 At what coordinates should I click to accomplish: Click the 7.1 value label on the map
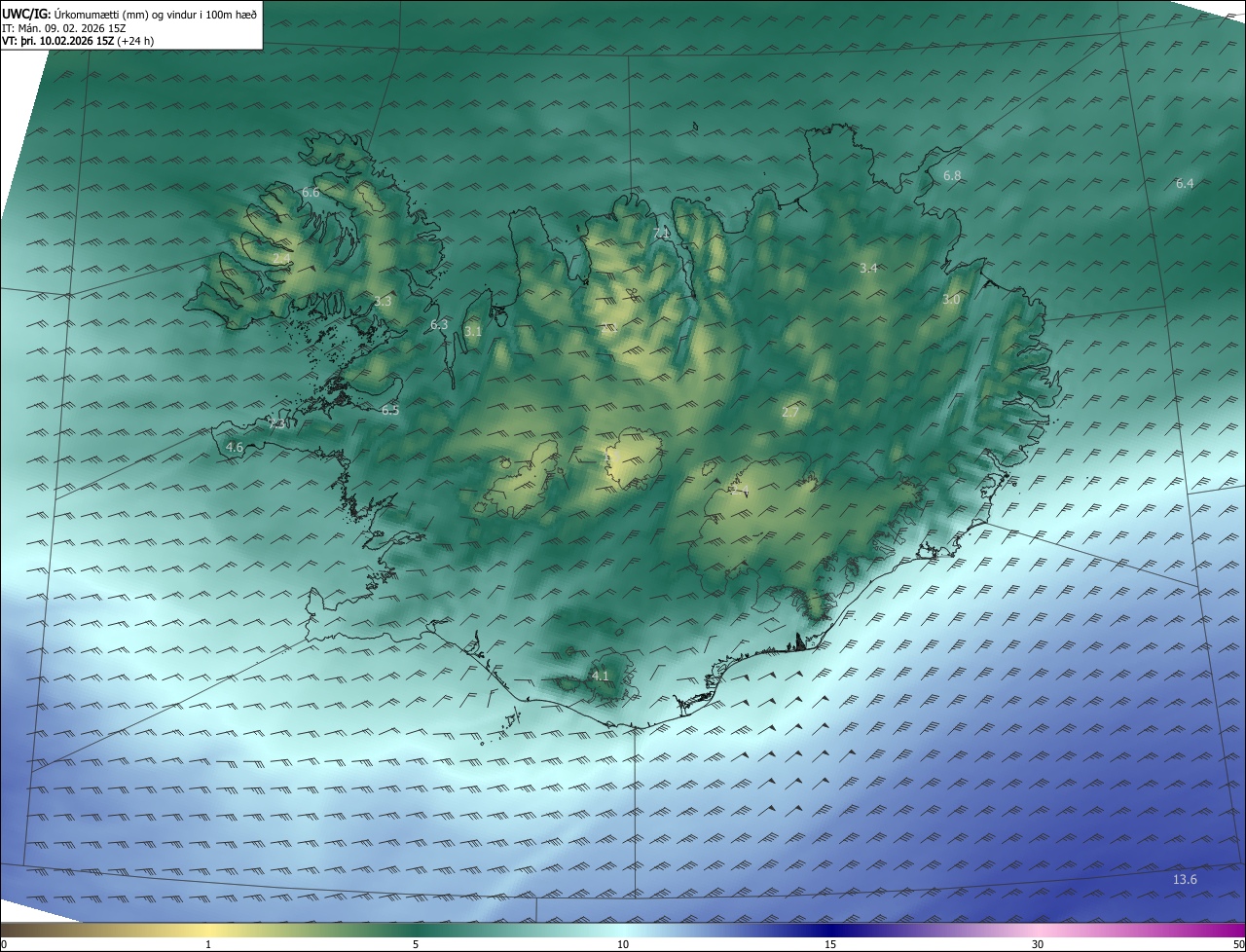pyautogui.click(x=662, y=233)
